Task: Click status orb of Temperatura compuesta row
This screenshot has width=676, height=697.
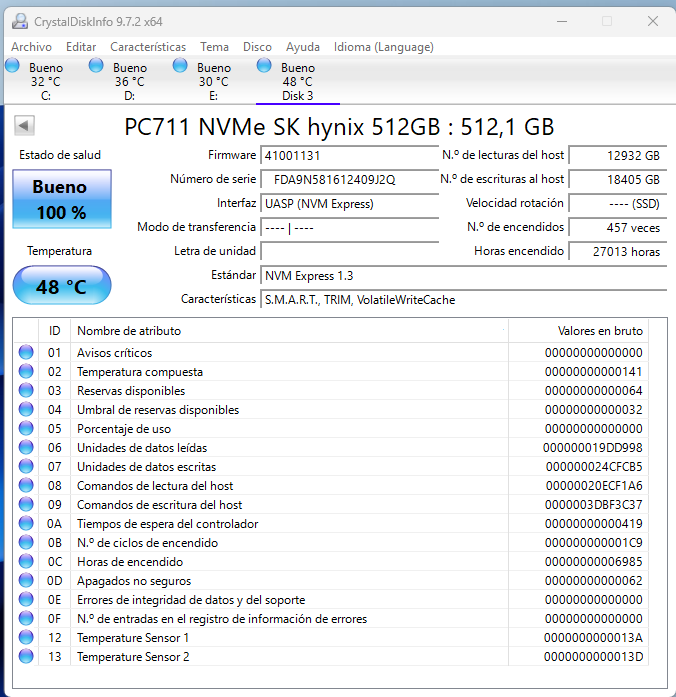Action: pyautogui.click(x=26, y=371)
